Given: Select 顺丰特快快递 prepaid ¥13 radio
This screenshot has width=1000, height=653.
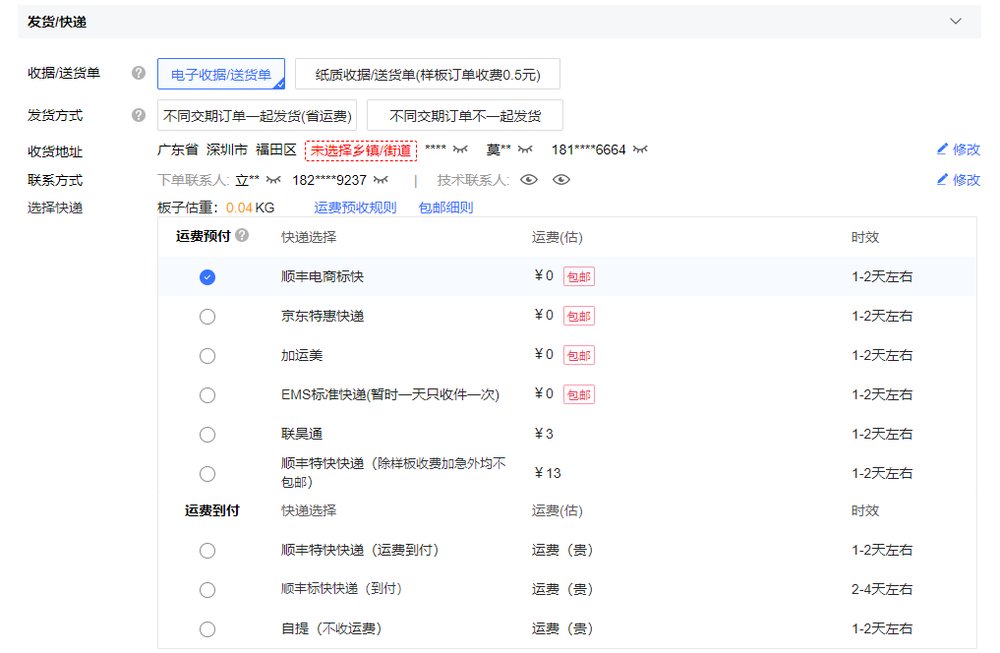Looking at the screenshot, I should tap(207, 474).
